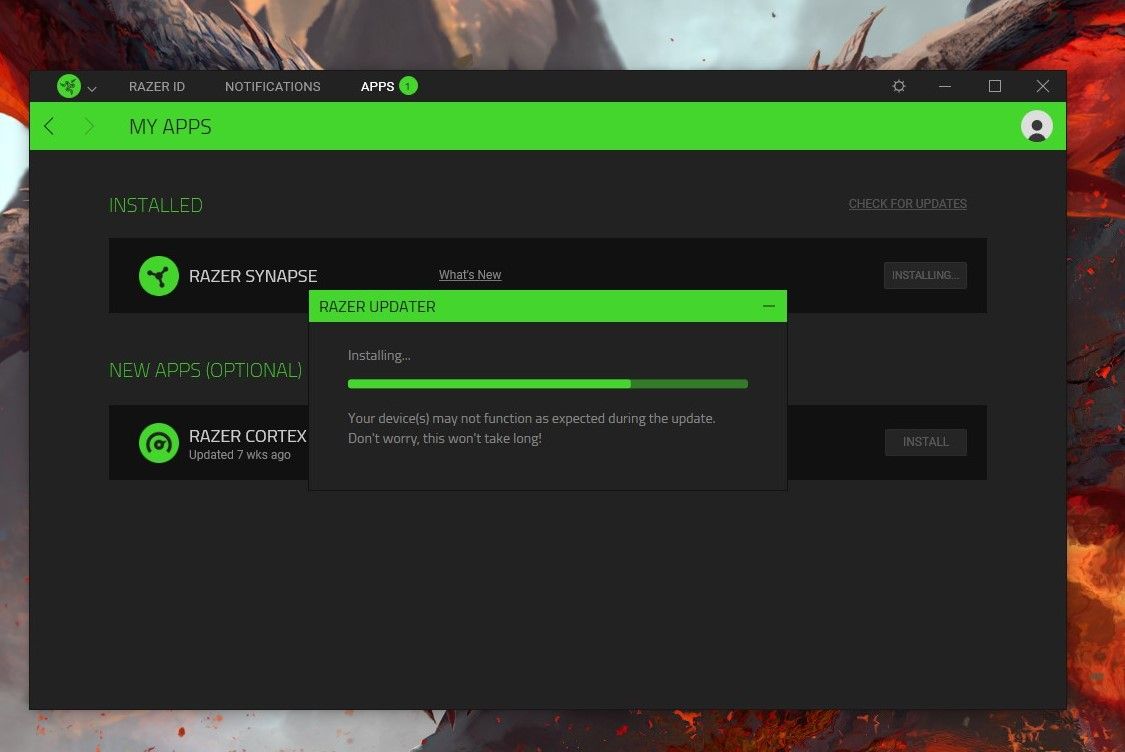Click the installation progress bar
The width and height of the screenshot is (1125, 752).
(547, 384)
